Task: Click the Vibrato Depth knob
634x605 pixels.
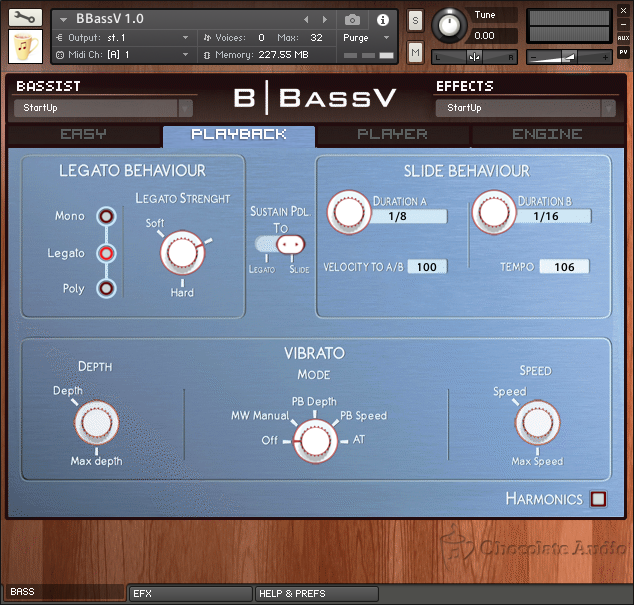Action: coord(97,422)
